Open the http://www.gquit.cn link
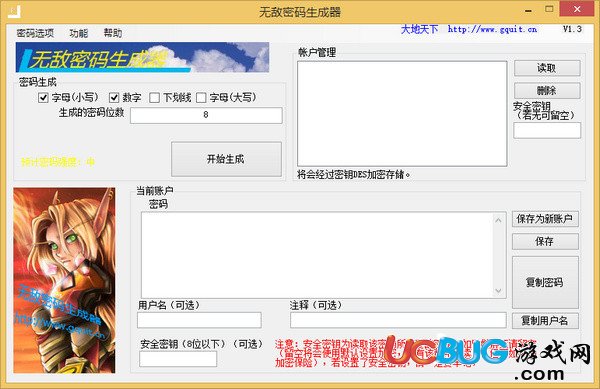 492,29
